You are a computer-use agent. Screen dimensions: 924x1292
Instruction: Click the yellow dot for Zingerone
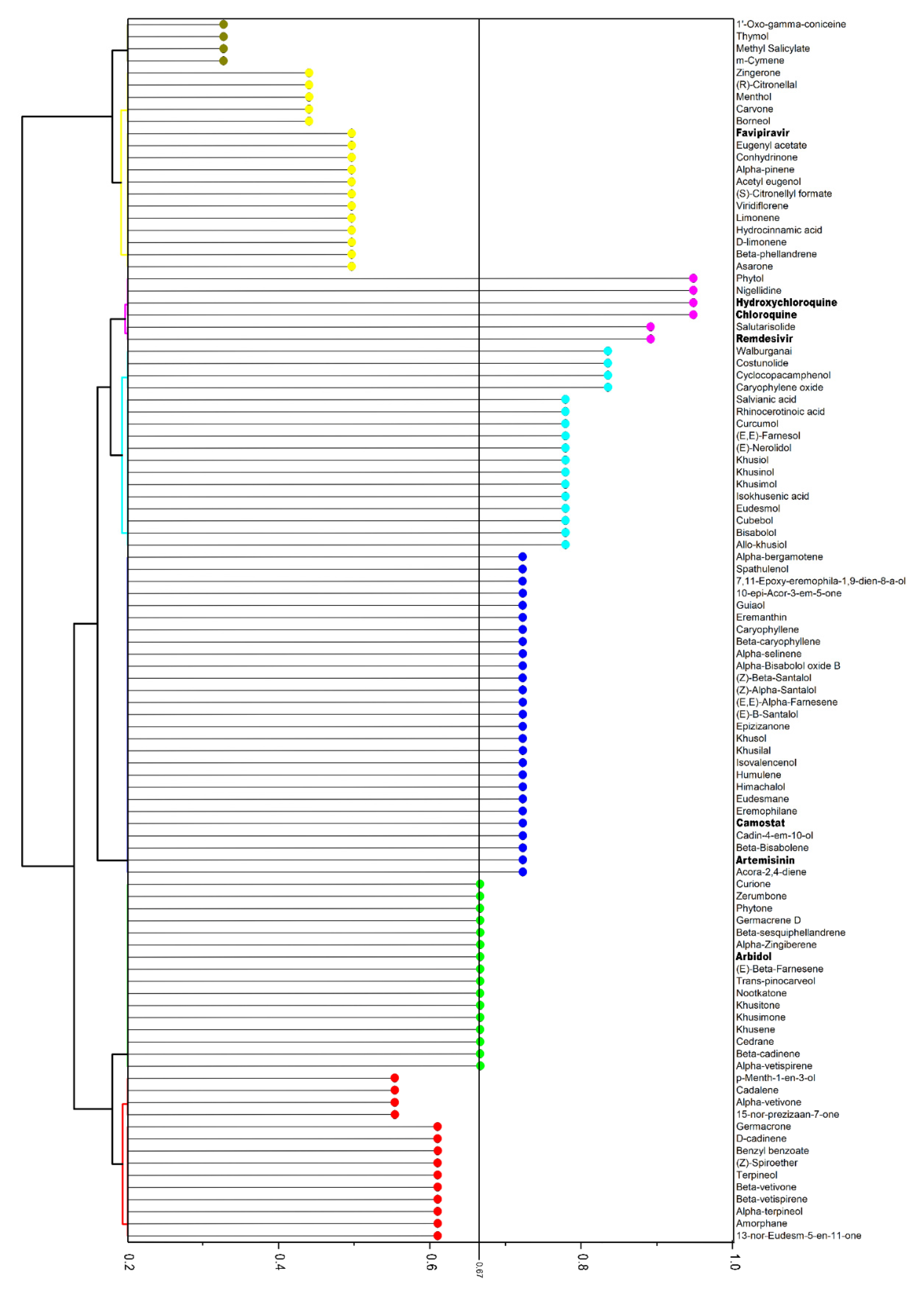point(309,73)
